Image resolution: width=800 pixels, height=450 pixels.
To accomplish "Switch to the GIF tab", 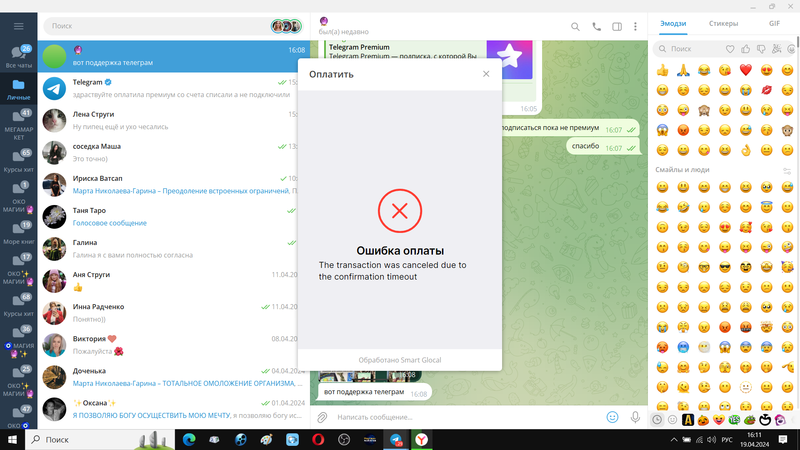I will [774, 21].
